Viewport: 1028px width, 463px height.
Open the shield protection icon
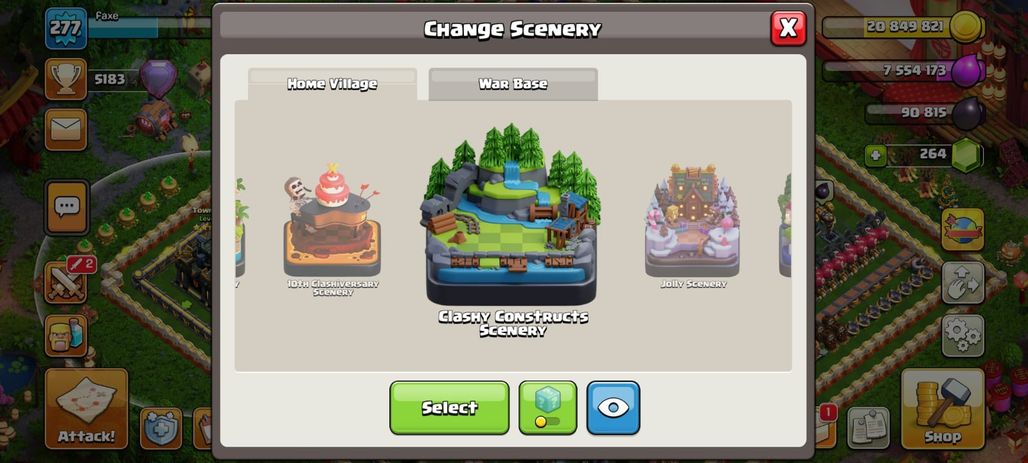tap(161, 428)
